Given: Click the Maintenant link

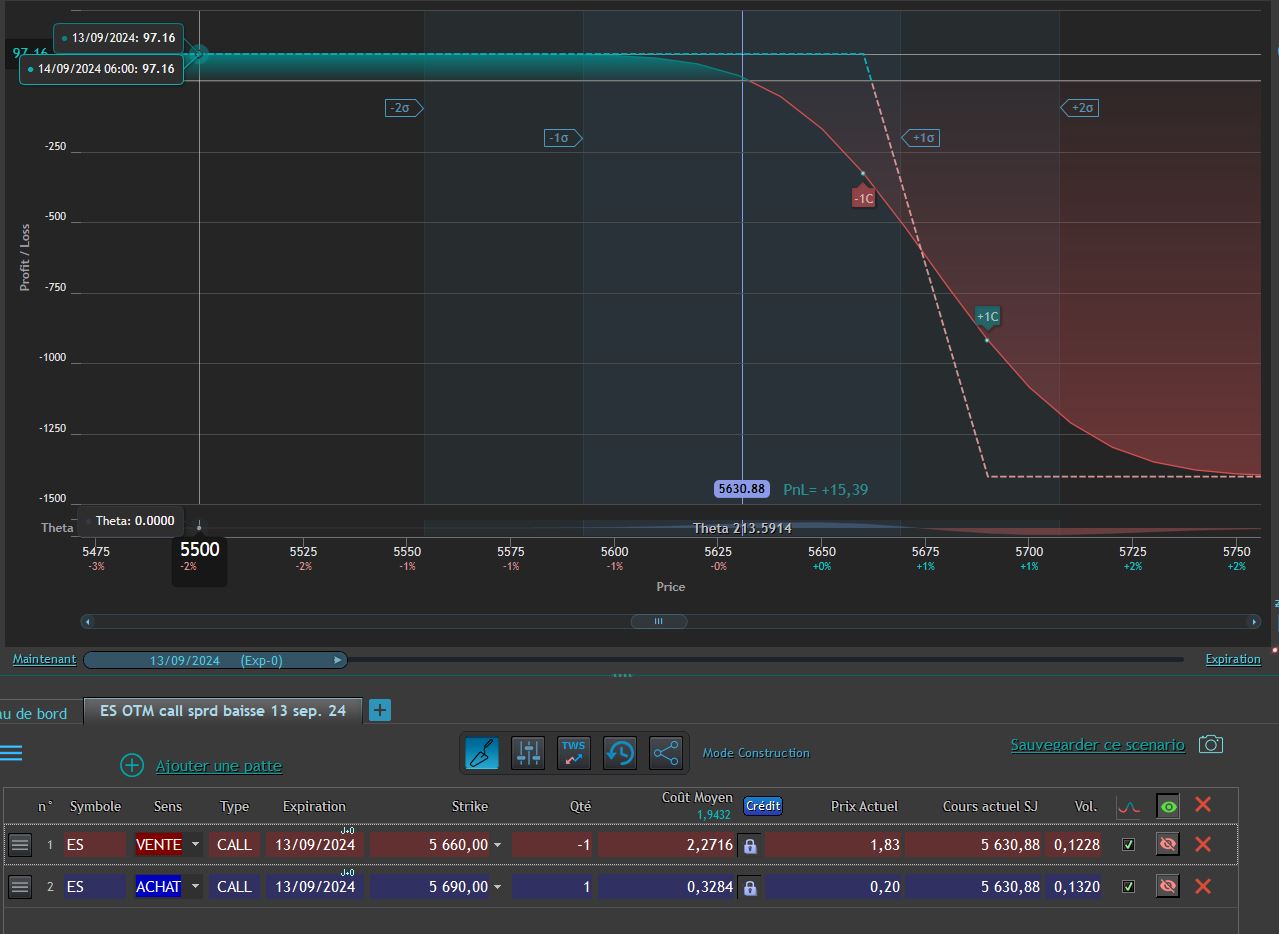Looking at the screenshot, I should (44, 659).
